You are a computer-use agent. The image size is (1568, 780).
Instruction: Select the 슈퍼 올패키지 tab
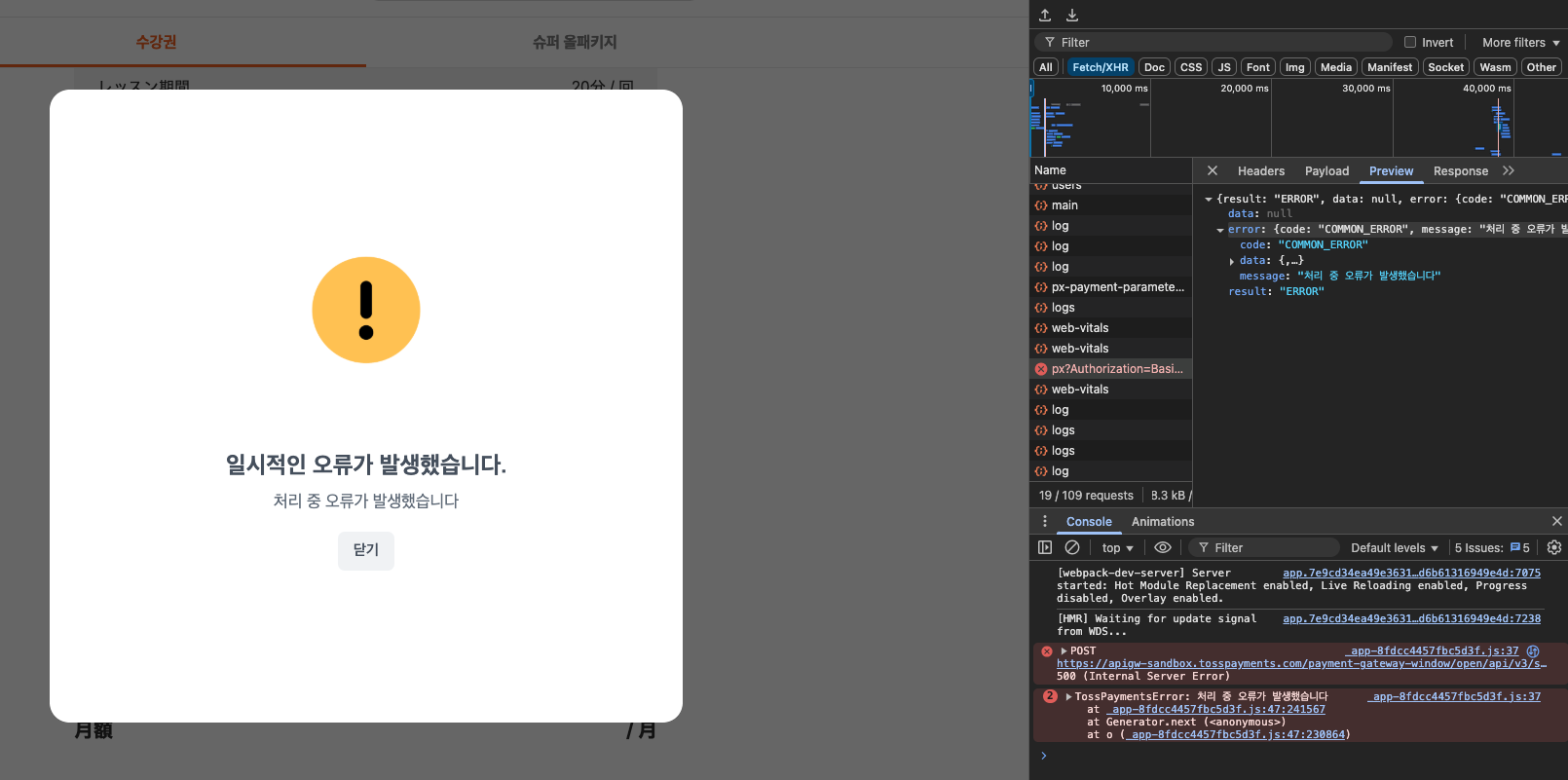click(x=575, y=42)
